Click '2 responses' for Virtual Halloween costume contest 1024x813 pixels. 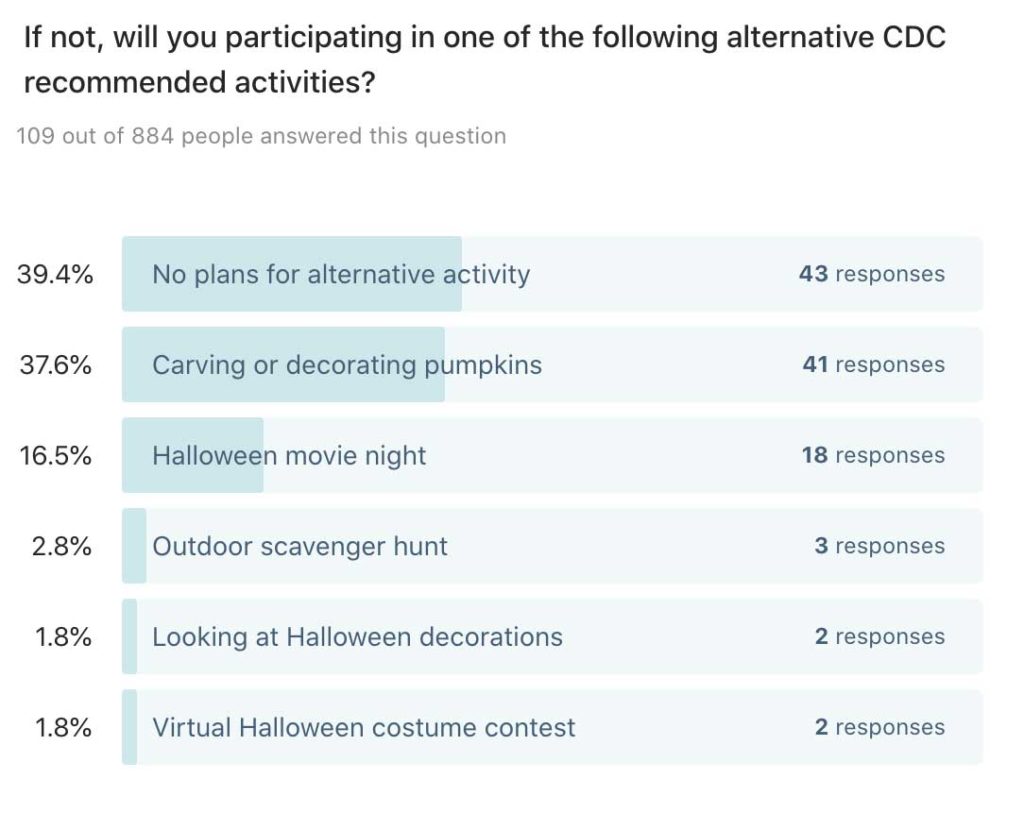(x=879, y=727)
